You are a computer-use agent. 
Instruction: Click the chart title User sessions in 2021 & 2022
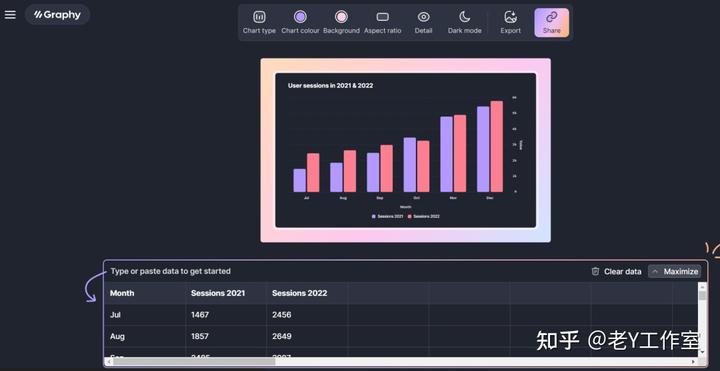click(330, 85)
